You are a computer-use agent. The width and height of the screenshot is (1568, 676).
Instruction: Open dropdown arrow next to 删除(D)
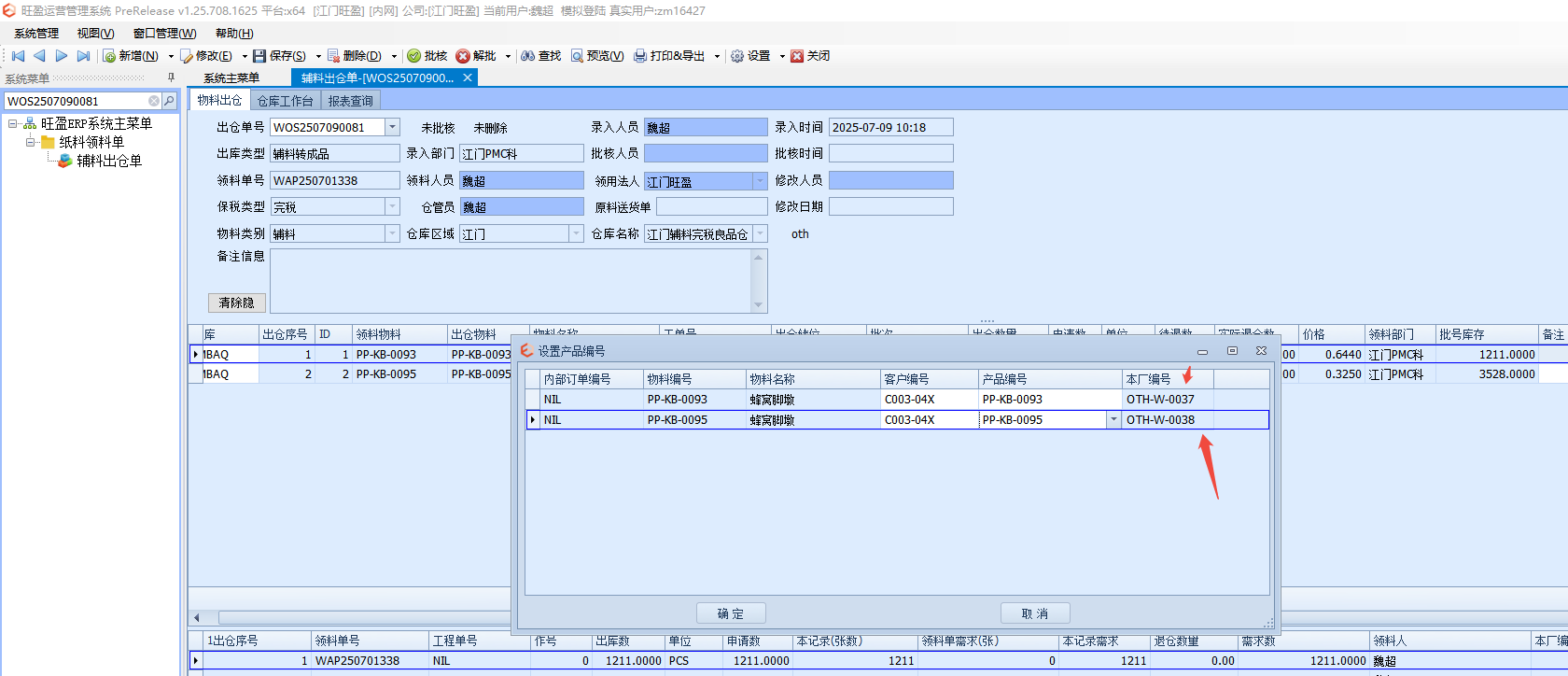(x=394, y=56)
